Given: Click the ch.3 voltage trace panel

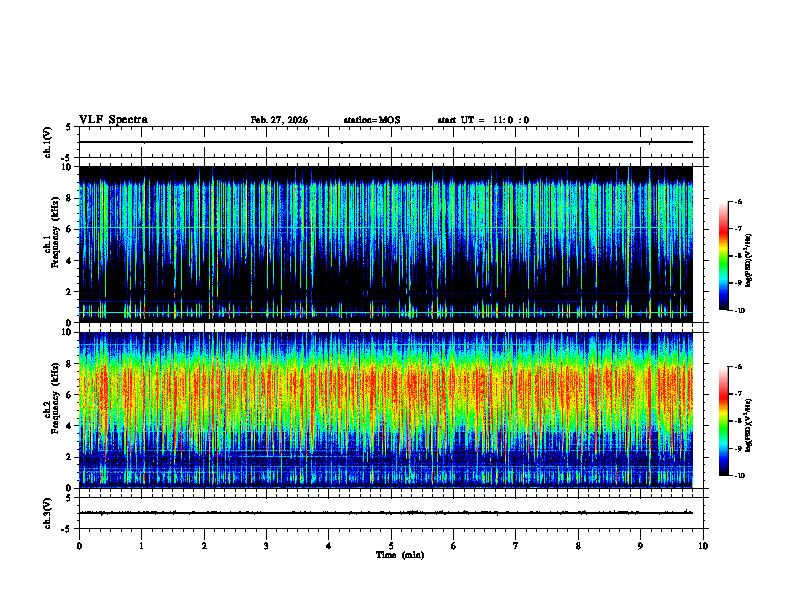Looking at the screenshot, I should (x=391, y=513).
